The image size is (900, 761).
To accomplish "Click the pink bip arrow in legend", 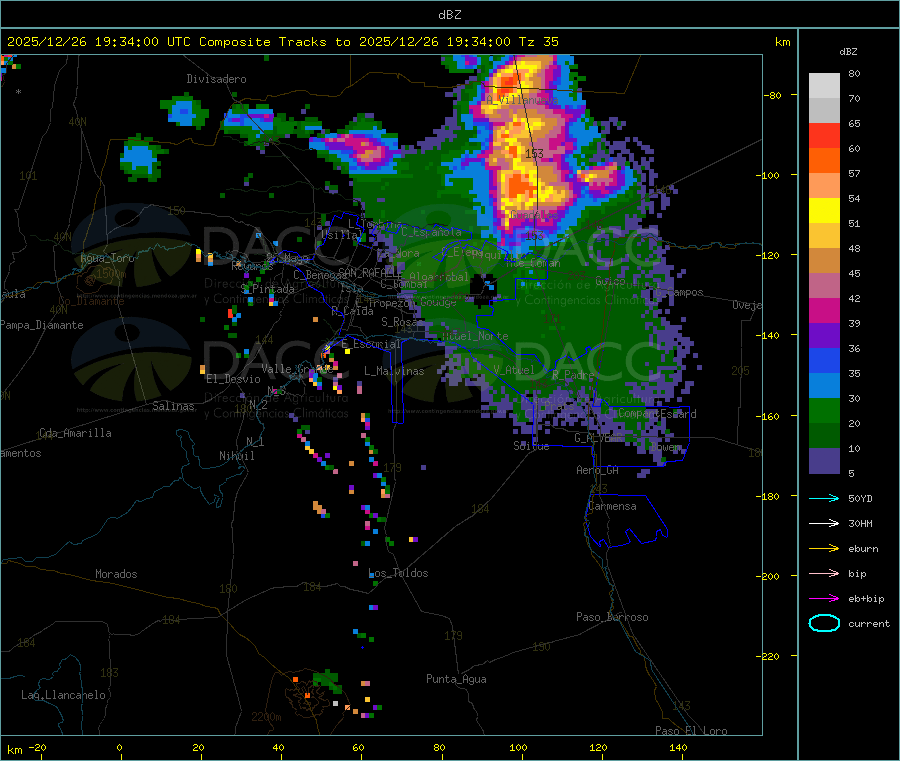I will click(x=824, y=573).
